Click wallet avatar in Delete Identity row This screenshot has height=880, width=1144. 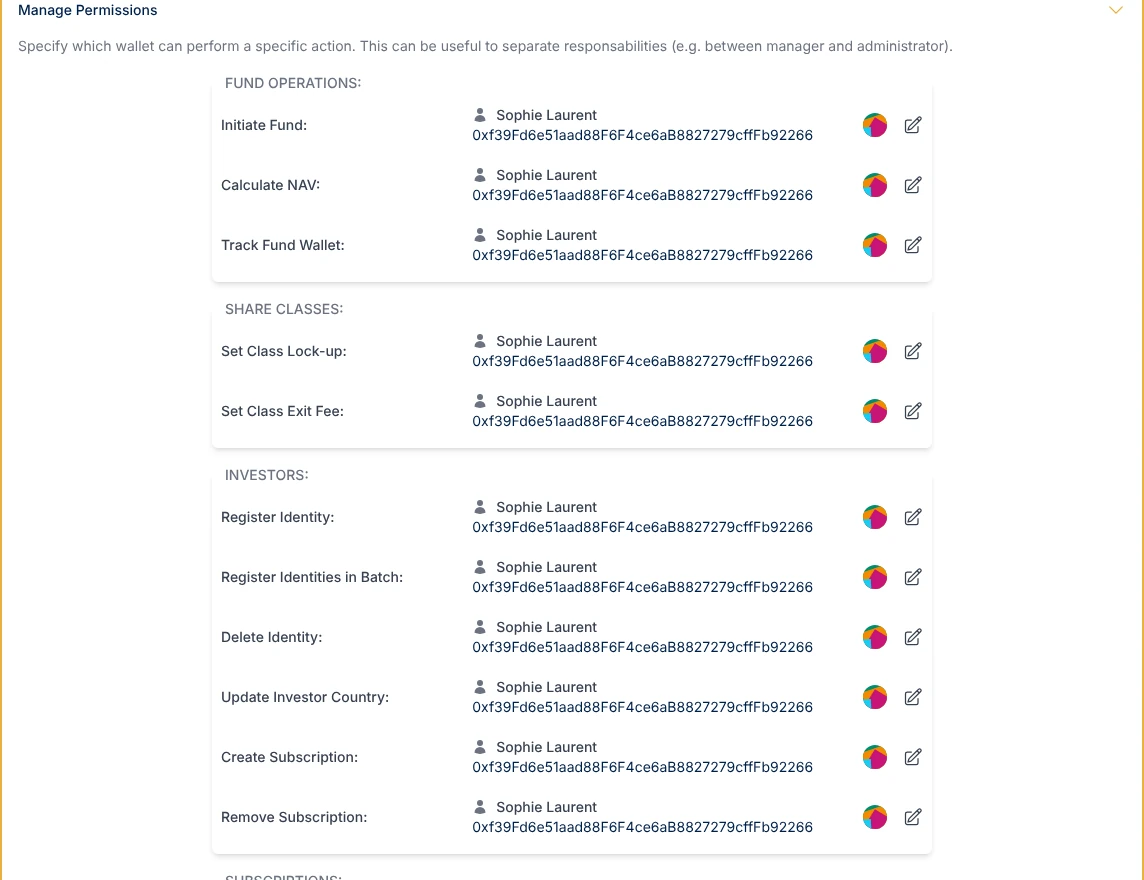tap(875, 637)
